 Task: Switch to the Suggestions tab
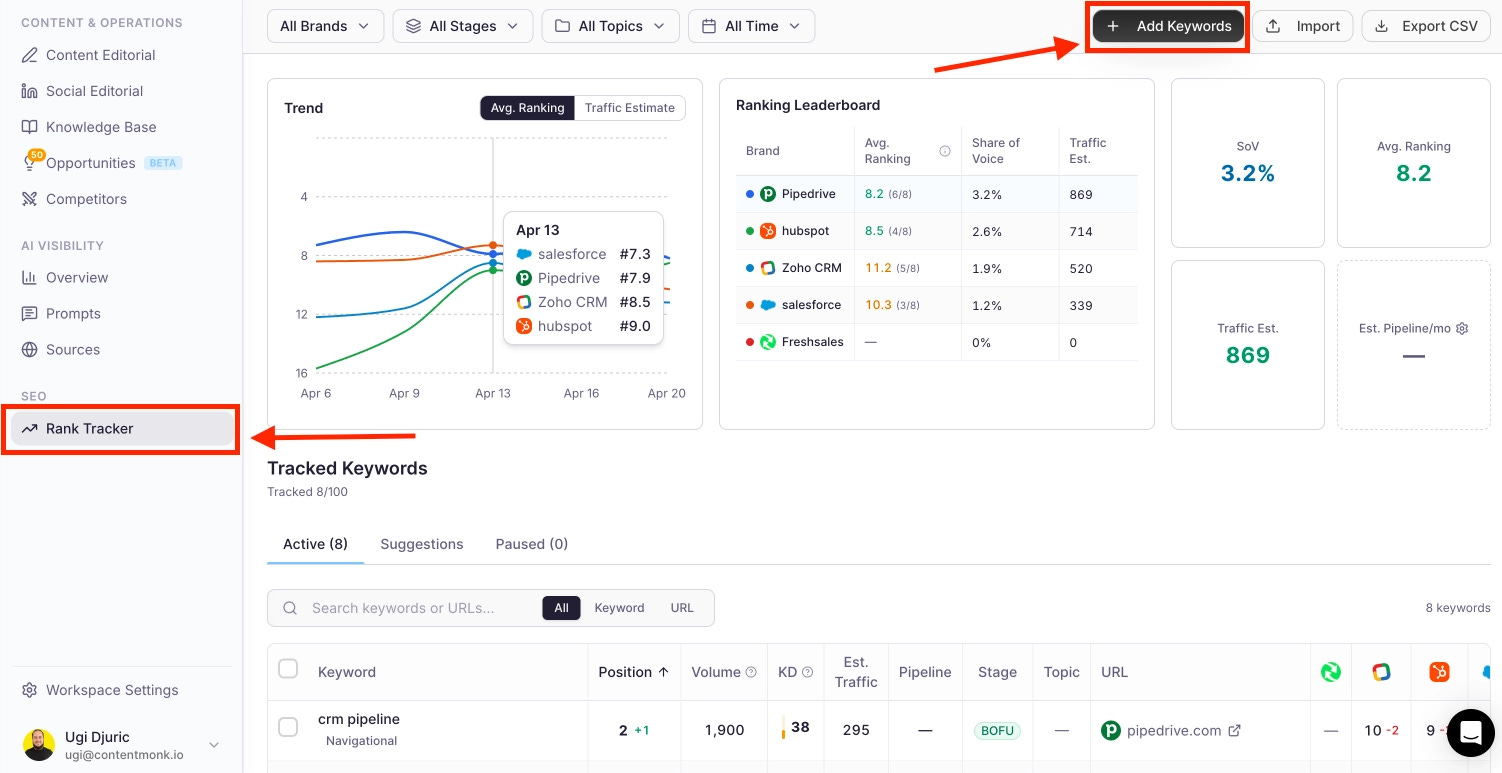point(422,544)
